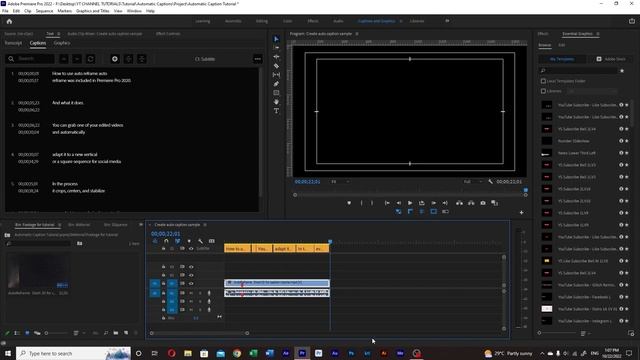This screenshot has height=360, width=640.
Task: Toggle the Subtitle track lock
Action: [x=163, y=249]
